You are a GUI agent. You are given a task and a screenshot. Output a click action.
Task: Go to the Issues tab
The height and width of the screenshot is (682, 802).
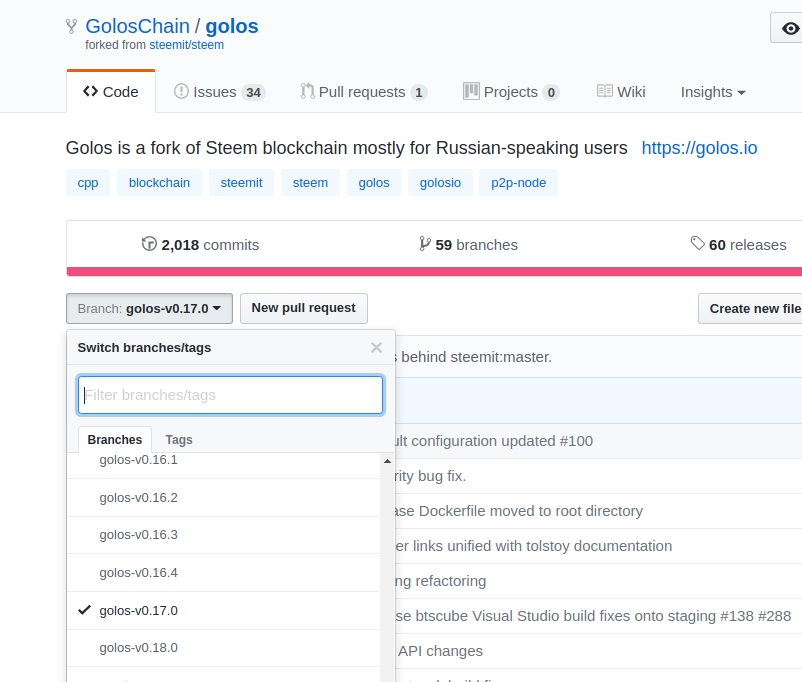(x=218, y=92)
